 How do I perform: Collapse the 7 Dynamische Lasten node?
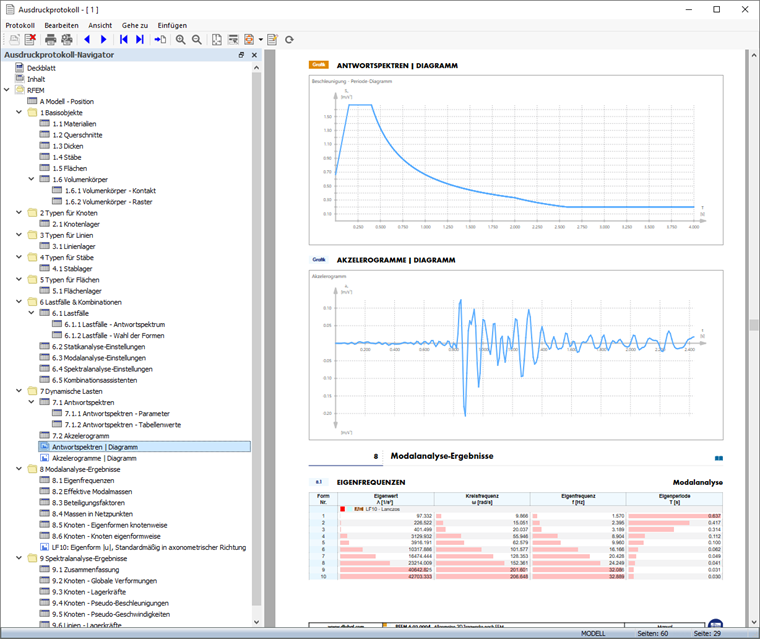click(19, 391)
